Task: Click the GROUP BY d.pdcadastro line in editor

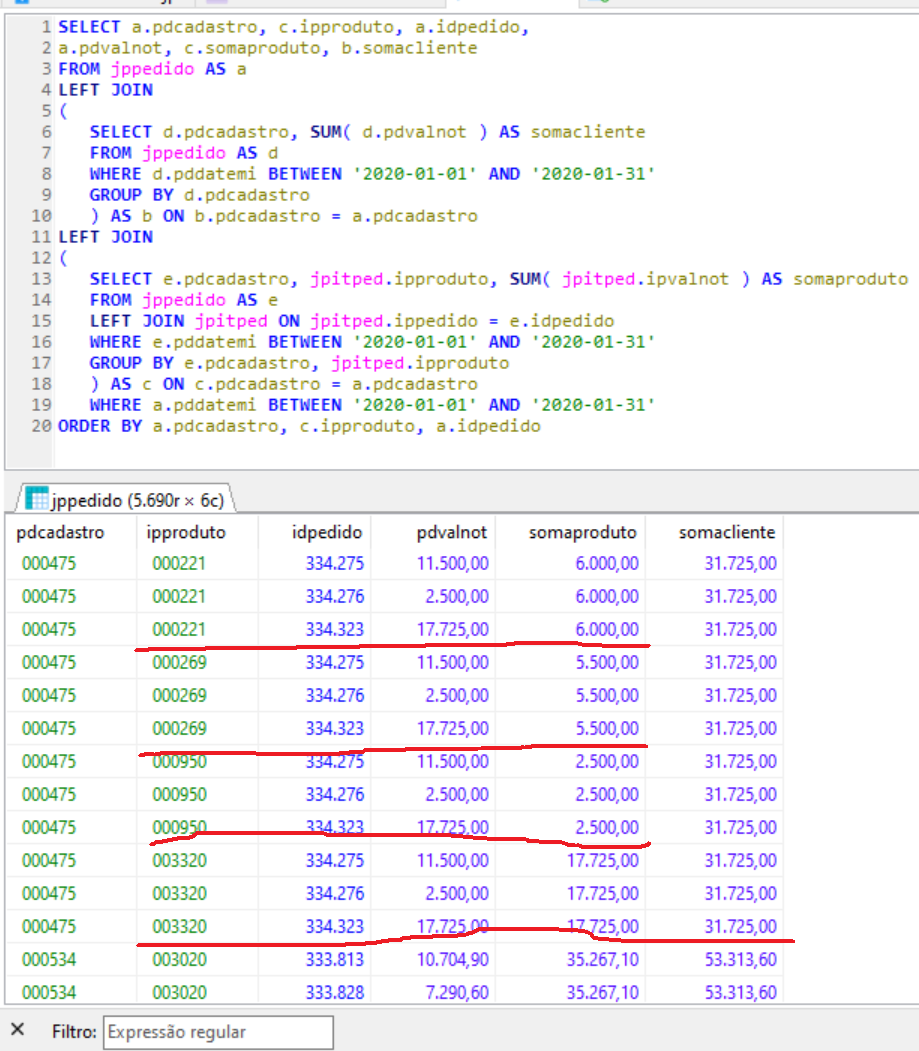Action: [x=199, y=195]
